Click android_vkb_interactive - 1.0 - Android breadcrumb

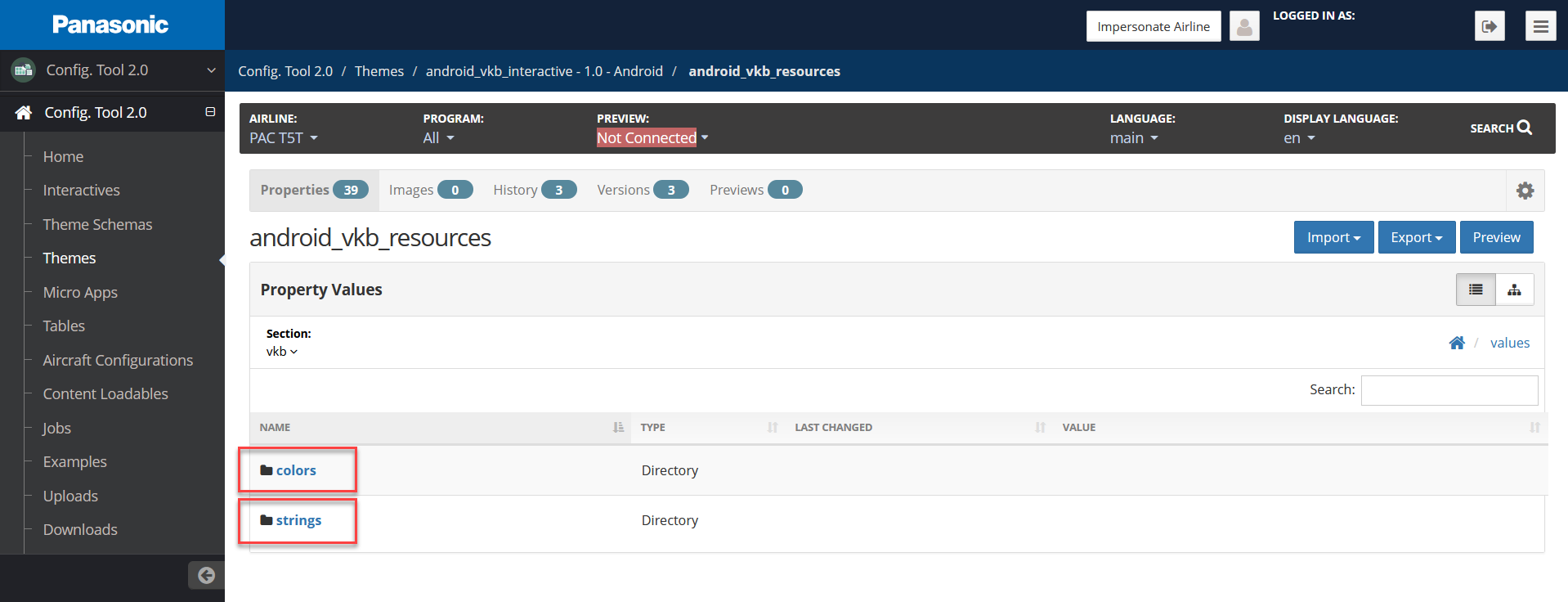click(x=544, y=71)
